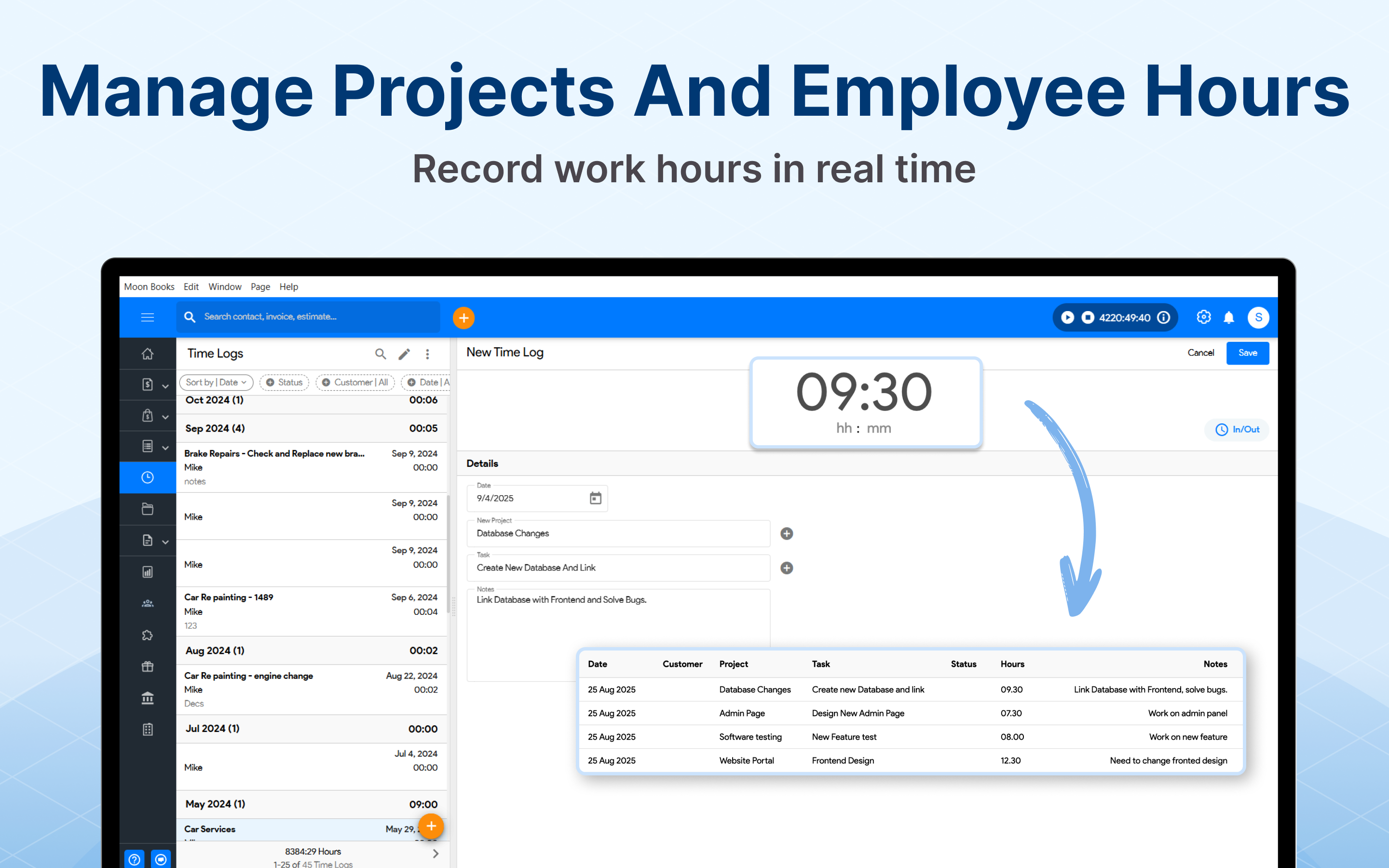This screenshot has height=868, width=1389.
Task: Open the bank sidebar icon
Action: 148,698
